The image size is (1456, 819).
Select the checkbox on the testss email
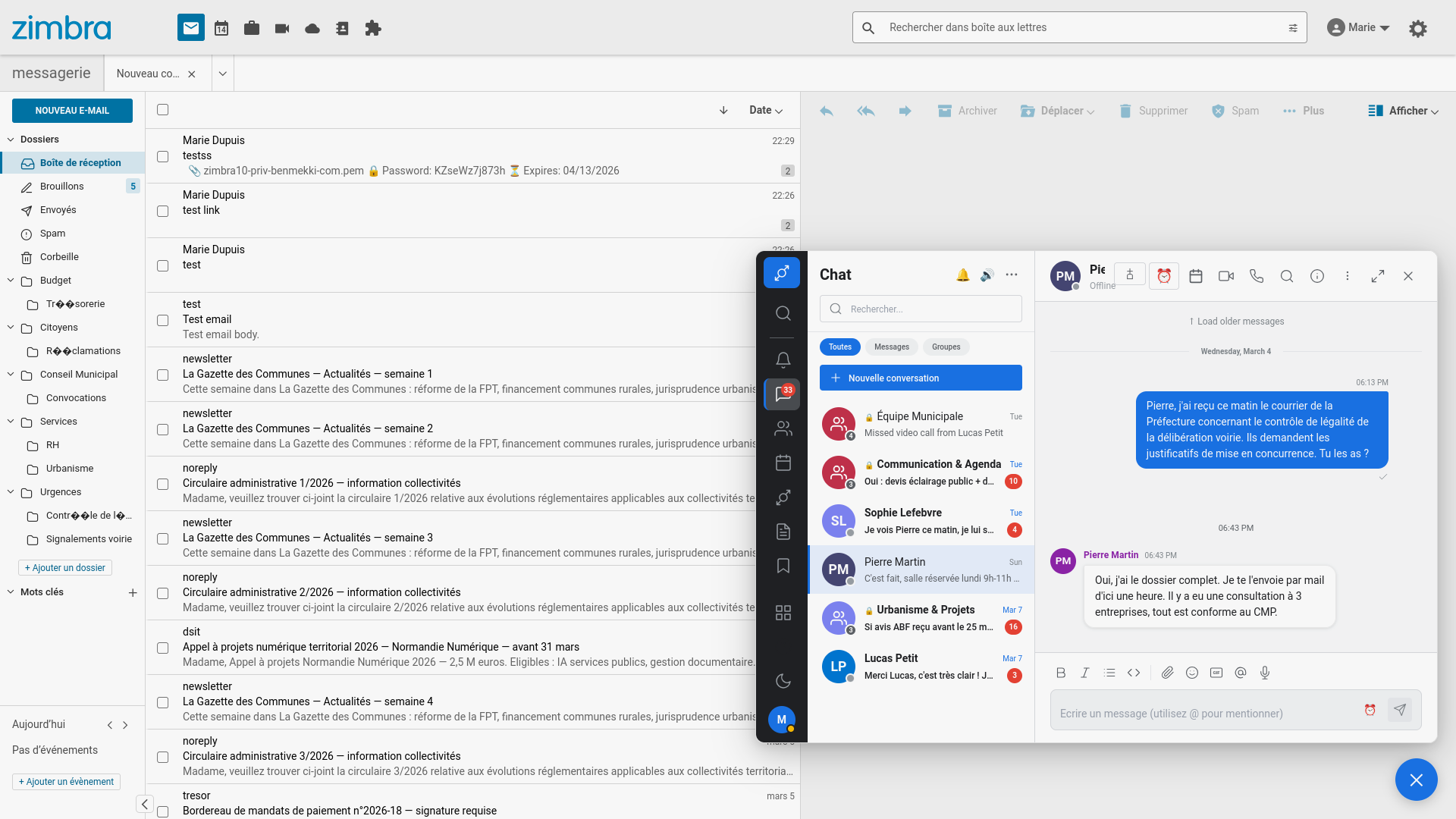[162, 156]
